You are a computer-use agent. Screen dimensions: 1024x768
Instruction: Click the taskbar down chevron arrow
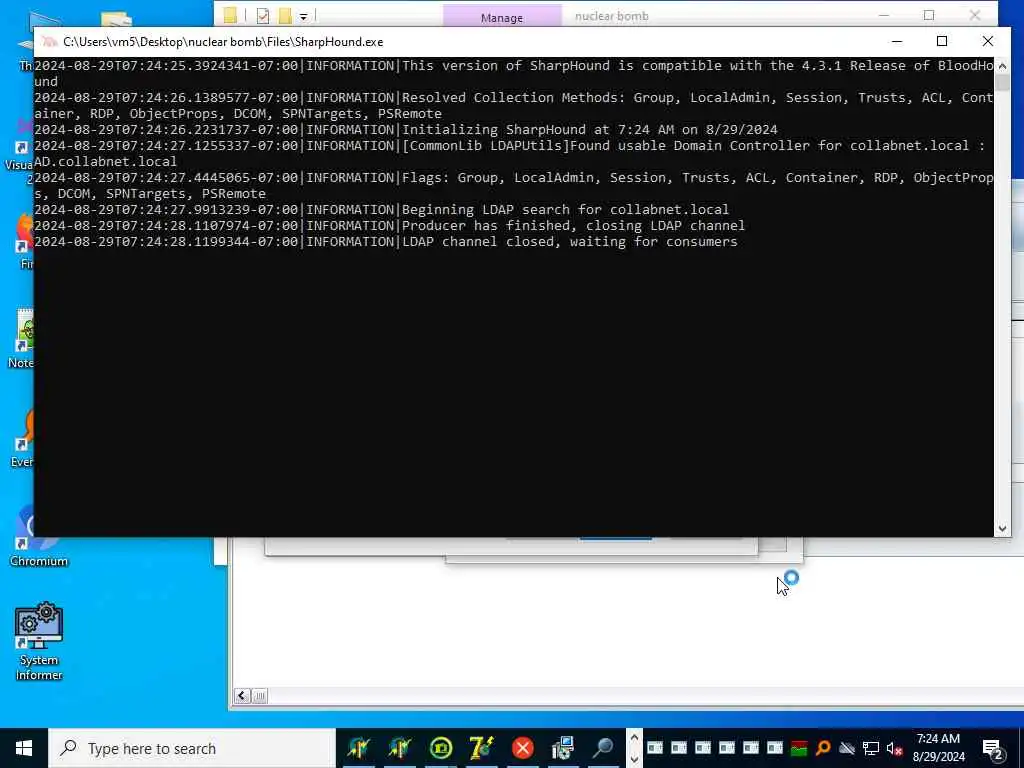pyautogui.click(x=633, y=759)
